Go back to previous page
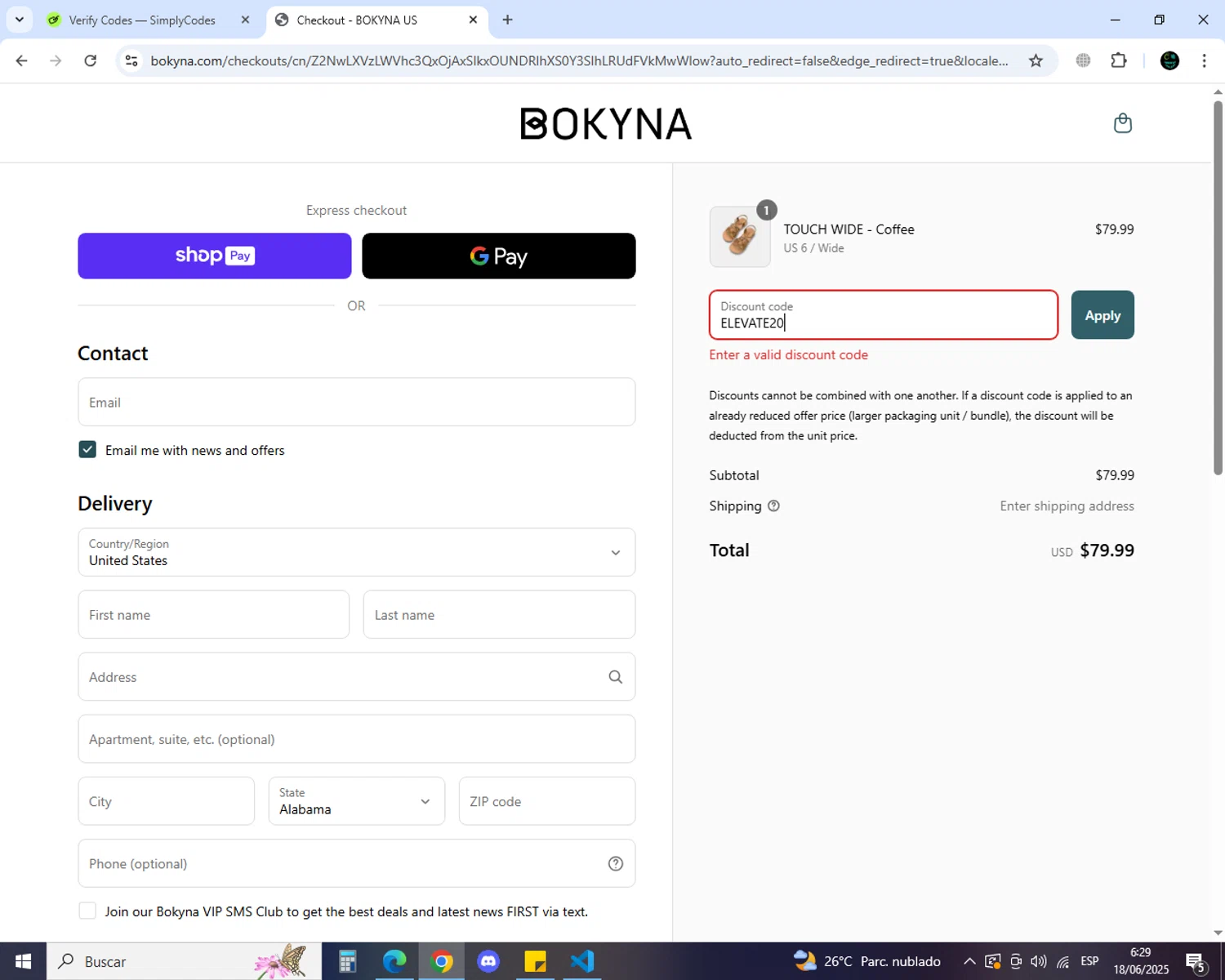1225x980 pixels. (22, 60)
